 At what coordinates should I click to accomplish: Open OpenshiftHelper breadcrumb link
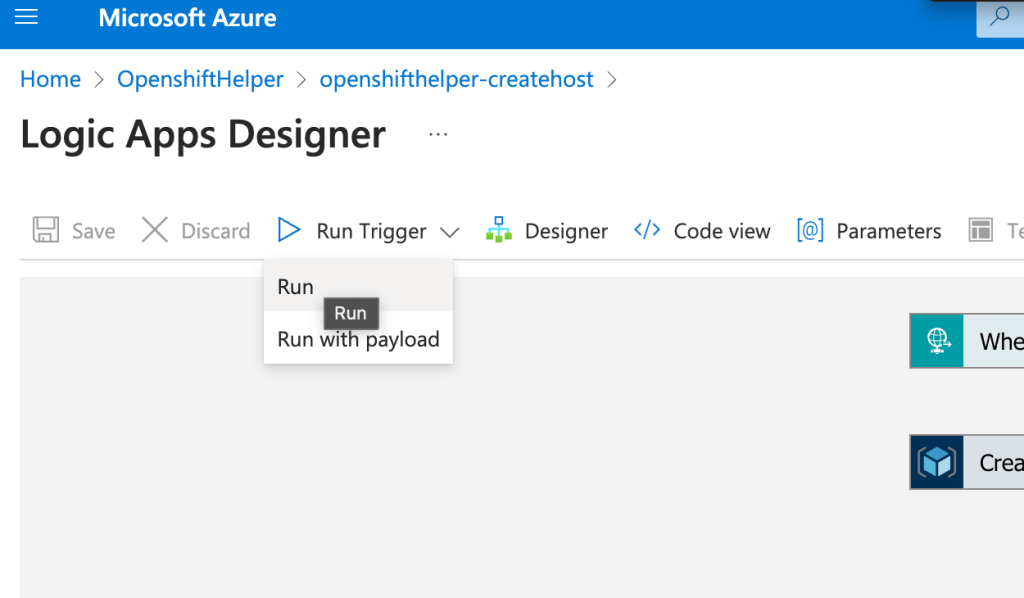[200, 79]
